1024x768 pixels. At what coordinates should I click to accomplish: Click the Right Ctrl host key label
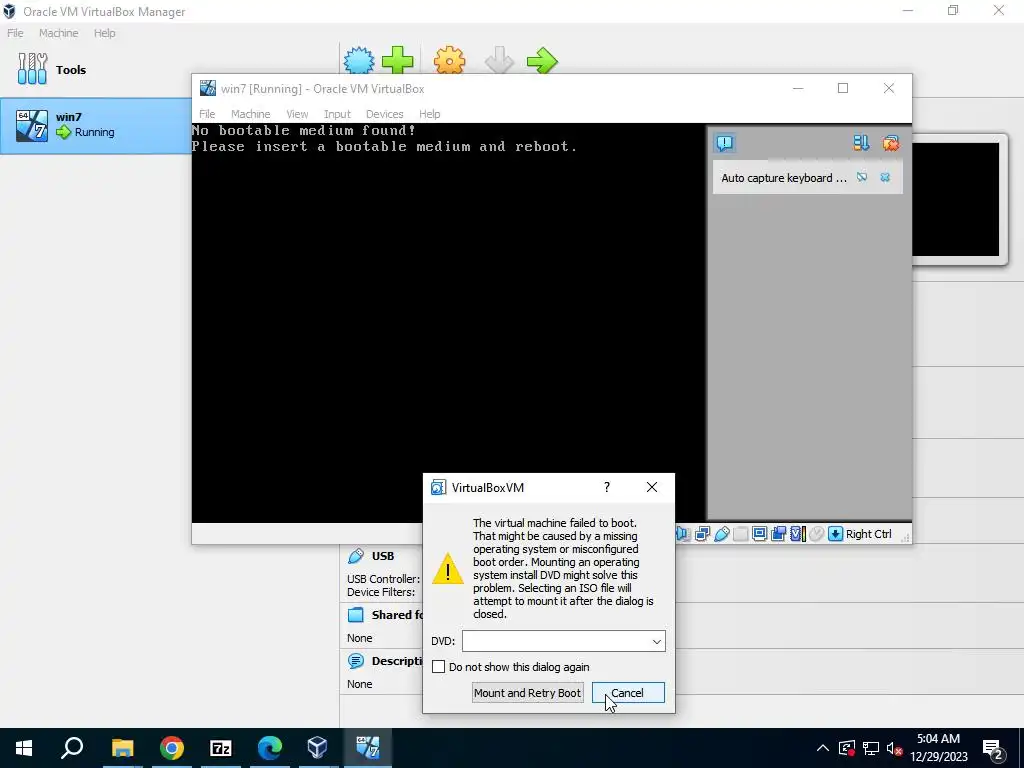[869, 534]
